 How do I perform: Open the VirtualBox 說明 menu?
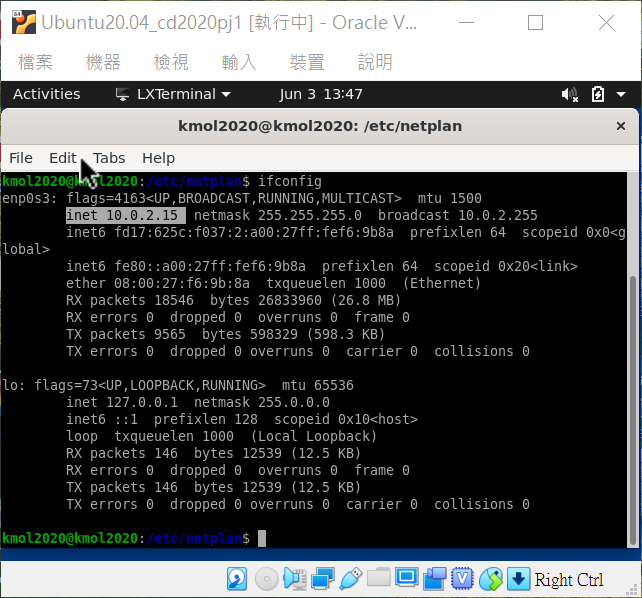(375, 62)
